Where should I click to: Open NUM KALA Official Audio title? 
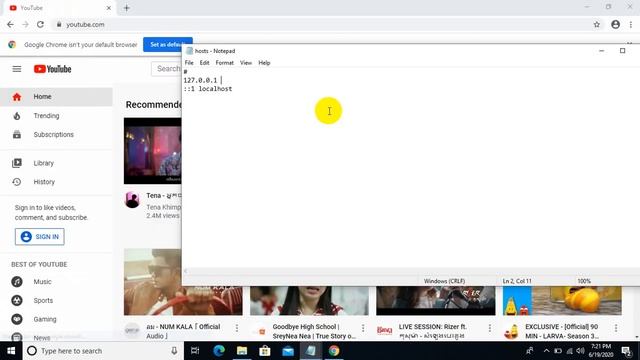tap(183, 331)
